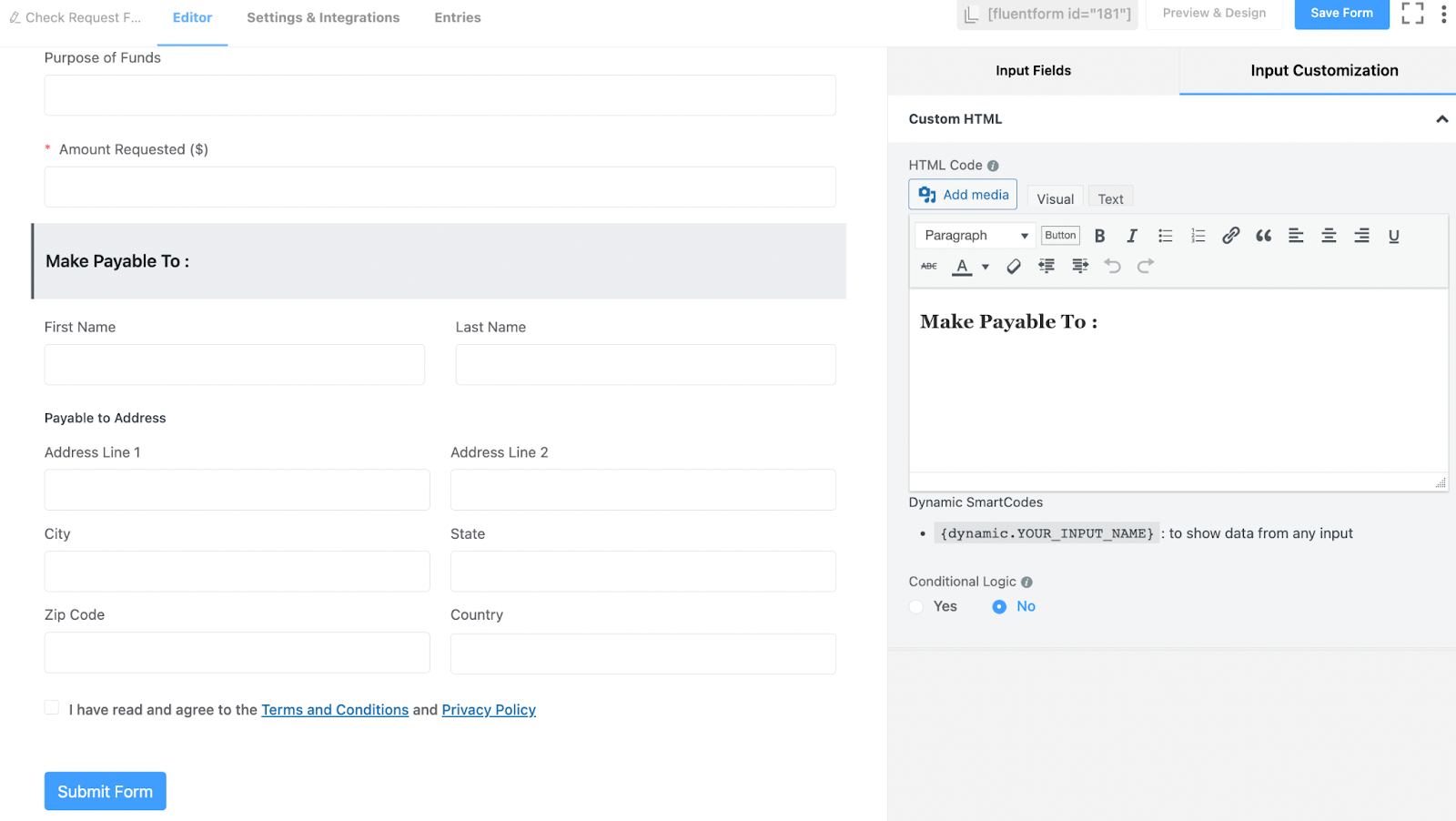Apply the text color
Screen dimensions: 1456x821
(x=962, y=266)
